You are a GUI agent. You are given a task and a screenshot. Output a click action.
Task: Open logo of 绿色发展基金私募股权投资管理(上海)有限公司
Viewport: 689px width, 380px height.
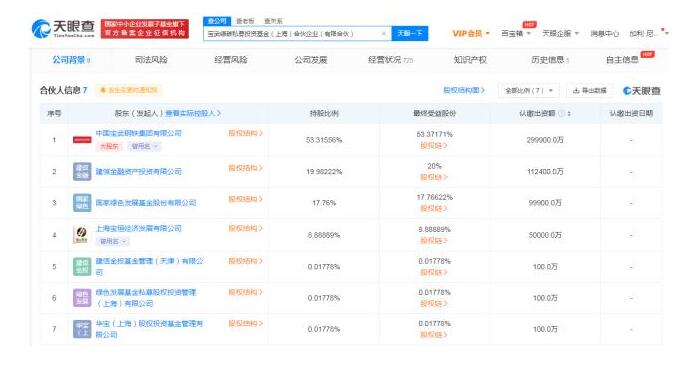coord(82,297)
